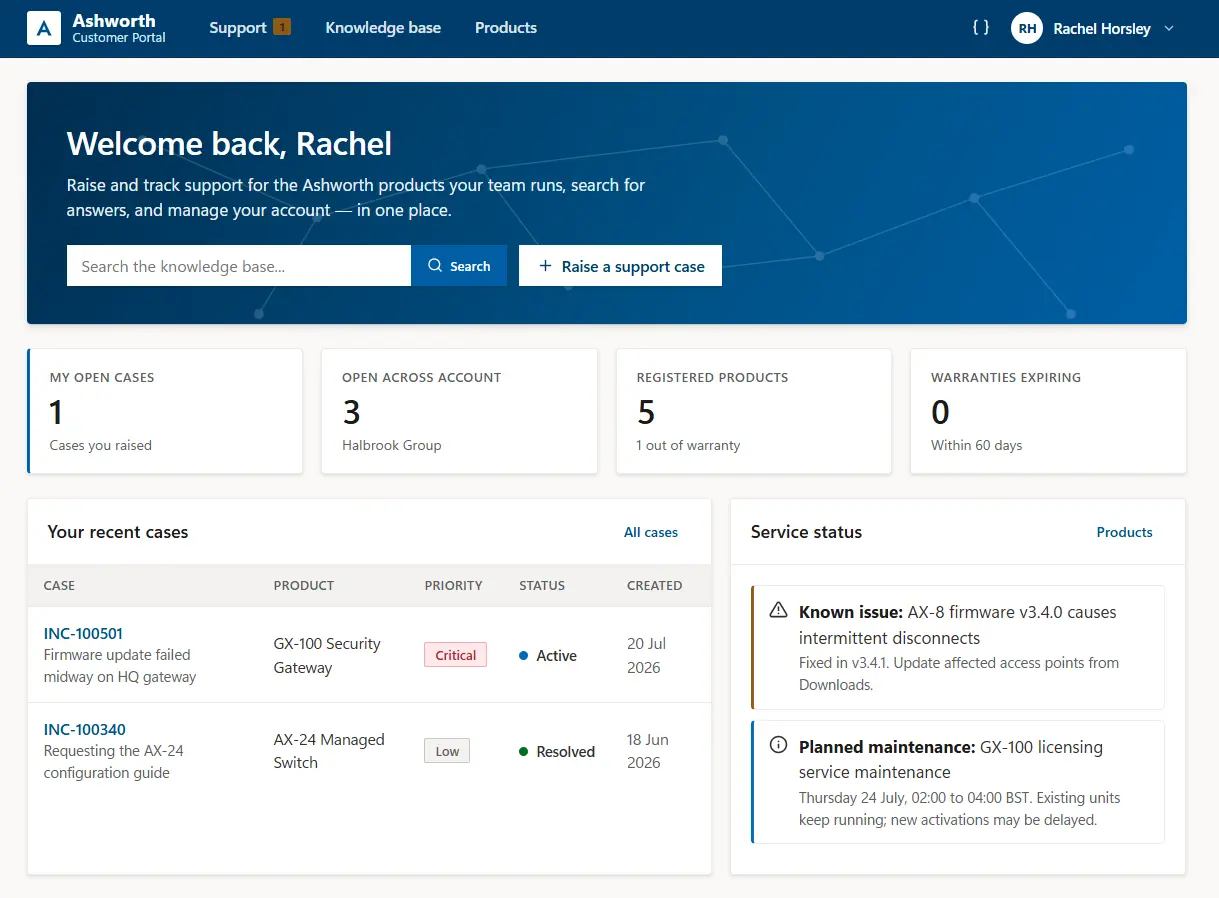
Task: Focus the Search the knowledge base field
Action: [239, 266]
